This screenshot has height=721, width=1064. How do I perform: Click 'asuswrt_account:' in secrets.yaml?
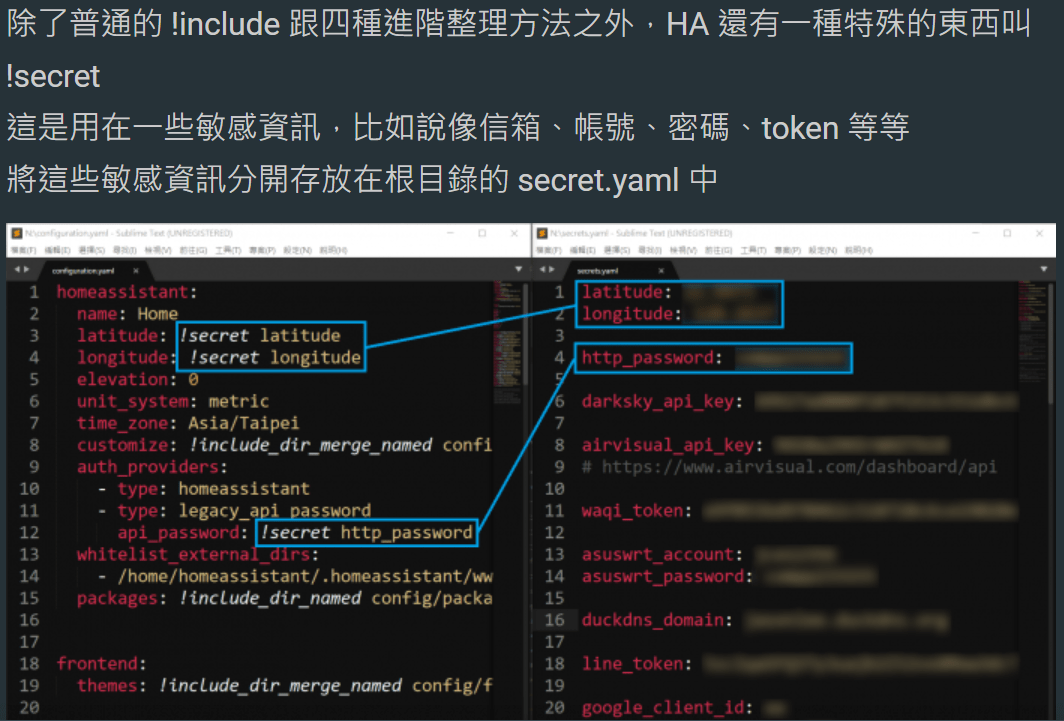click(x=662, y=554)
